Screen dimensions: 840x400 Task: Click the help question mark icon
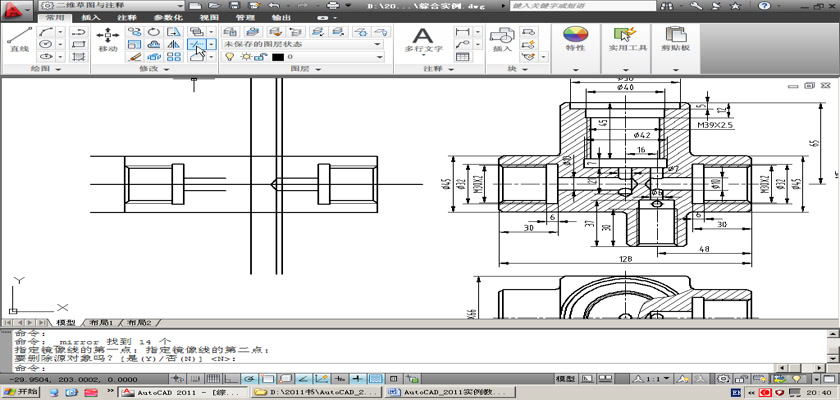click(x=764, y=6)
